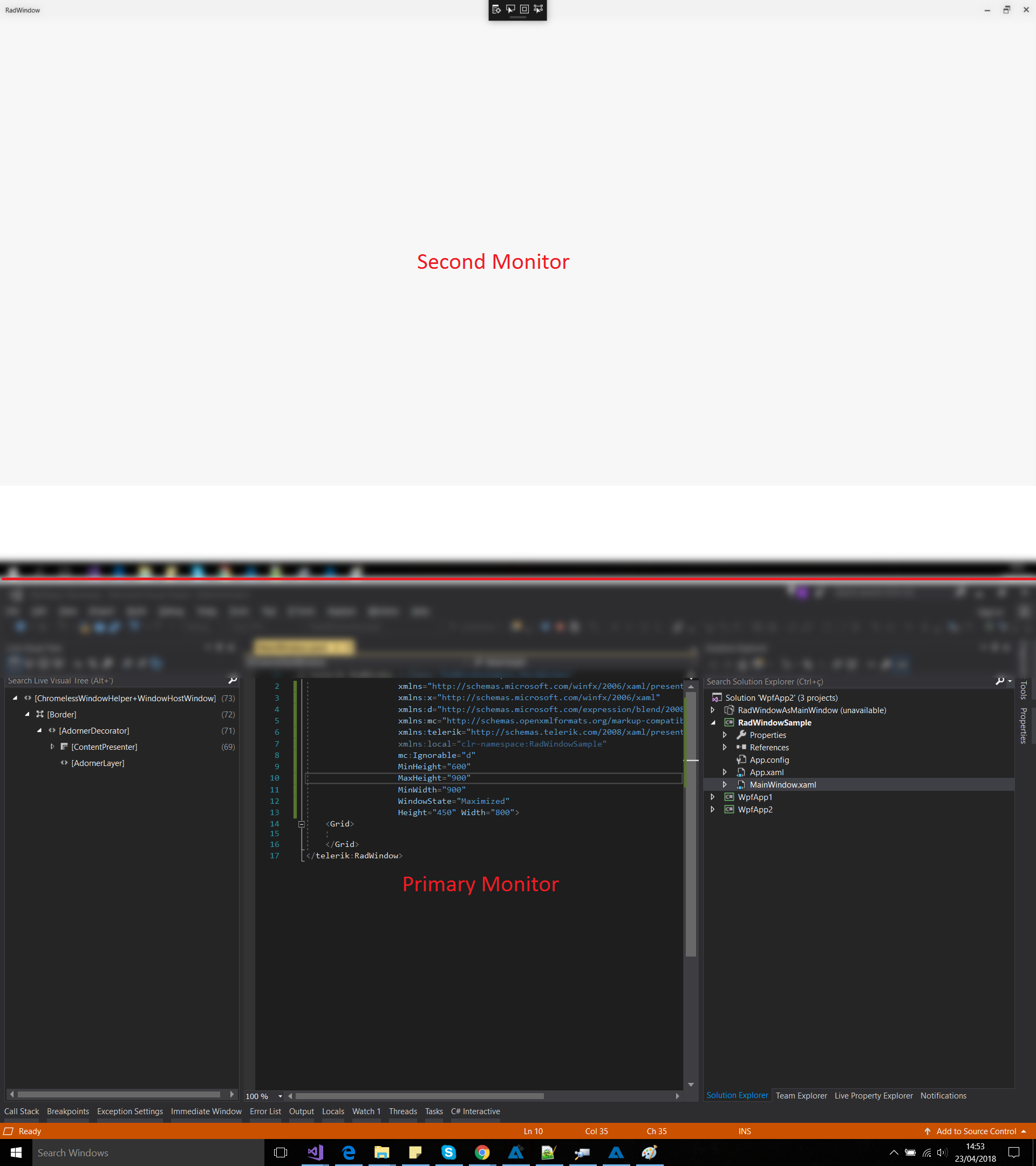Open Skype from the taskbar
Image resolution: width=1036 pixels, height=1166 pixels.
point(449,1153)
